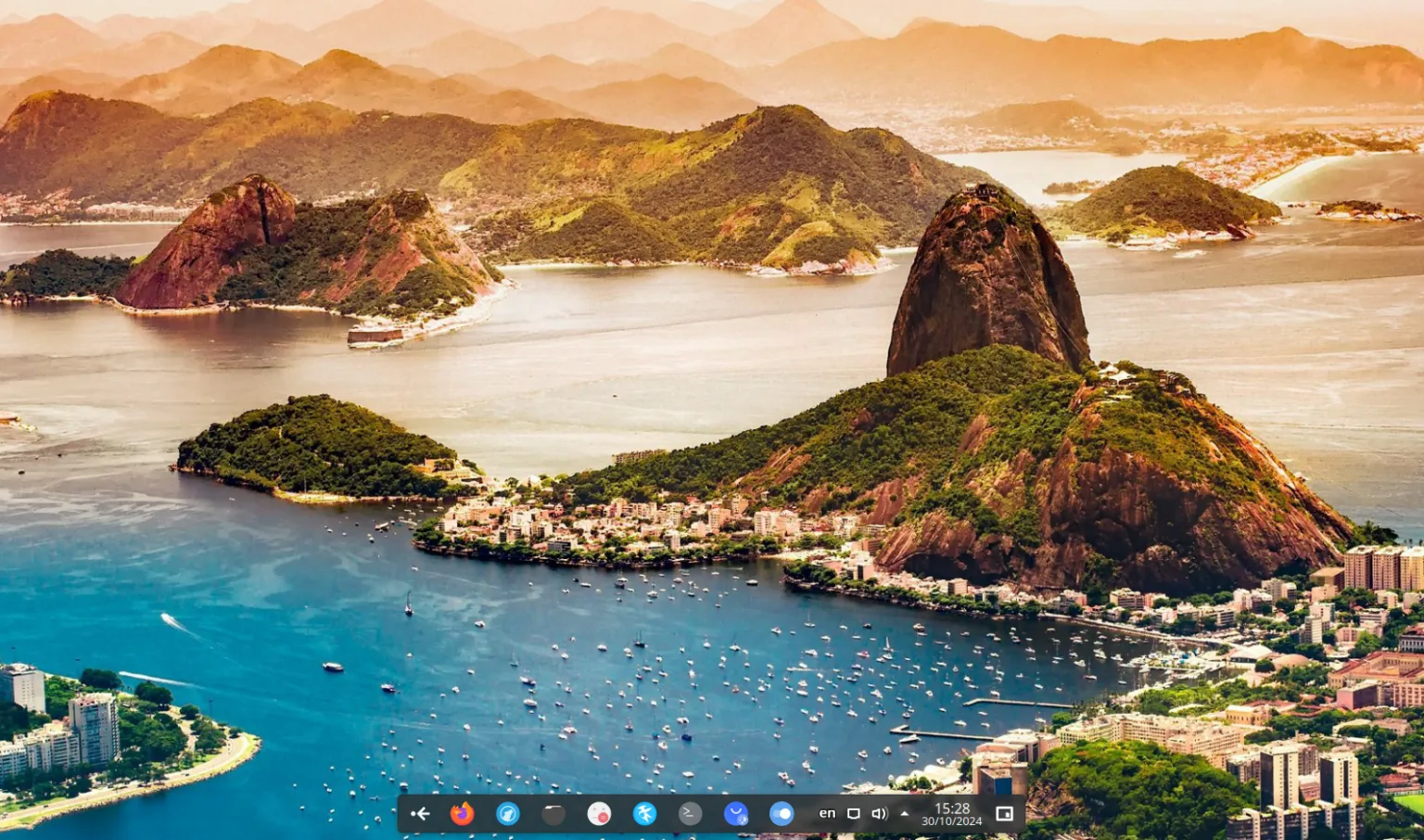Click the desktop wallpaper background
The height and width of the screenshot is (840, 1424).
point(649,371)
